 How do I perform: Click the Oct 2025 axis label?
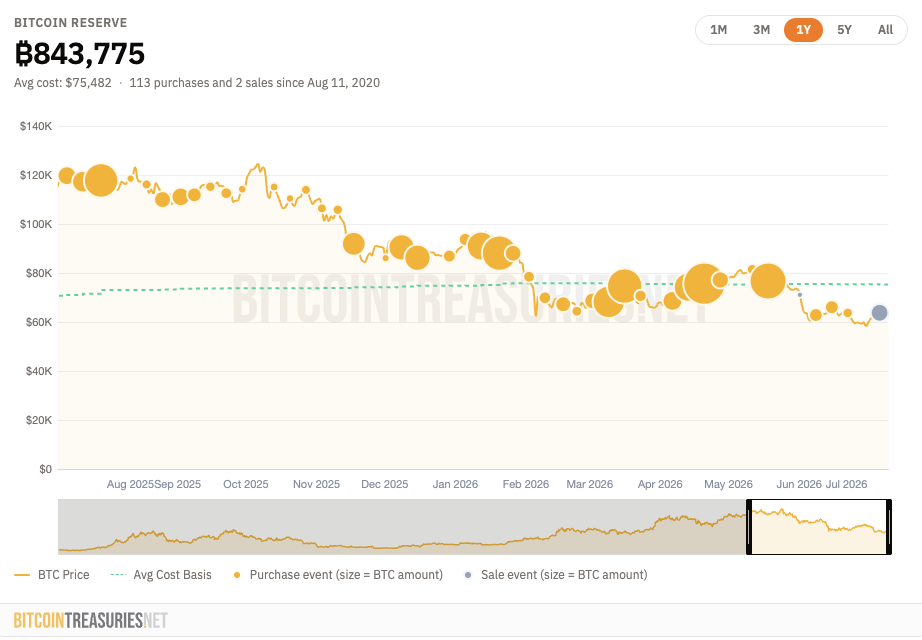246,484
